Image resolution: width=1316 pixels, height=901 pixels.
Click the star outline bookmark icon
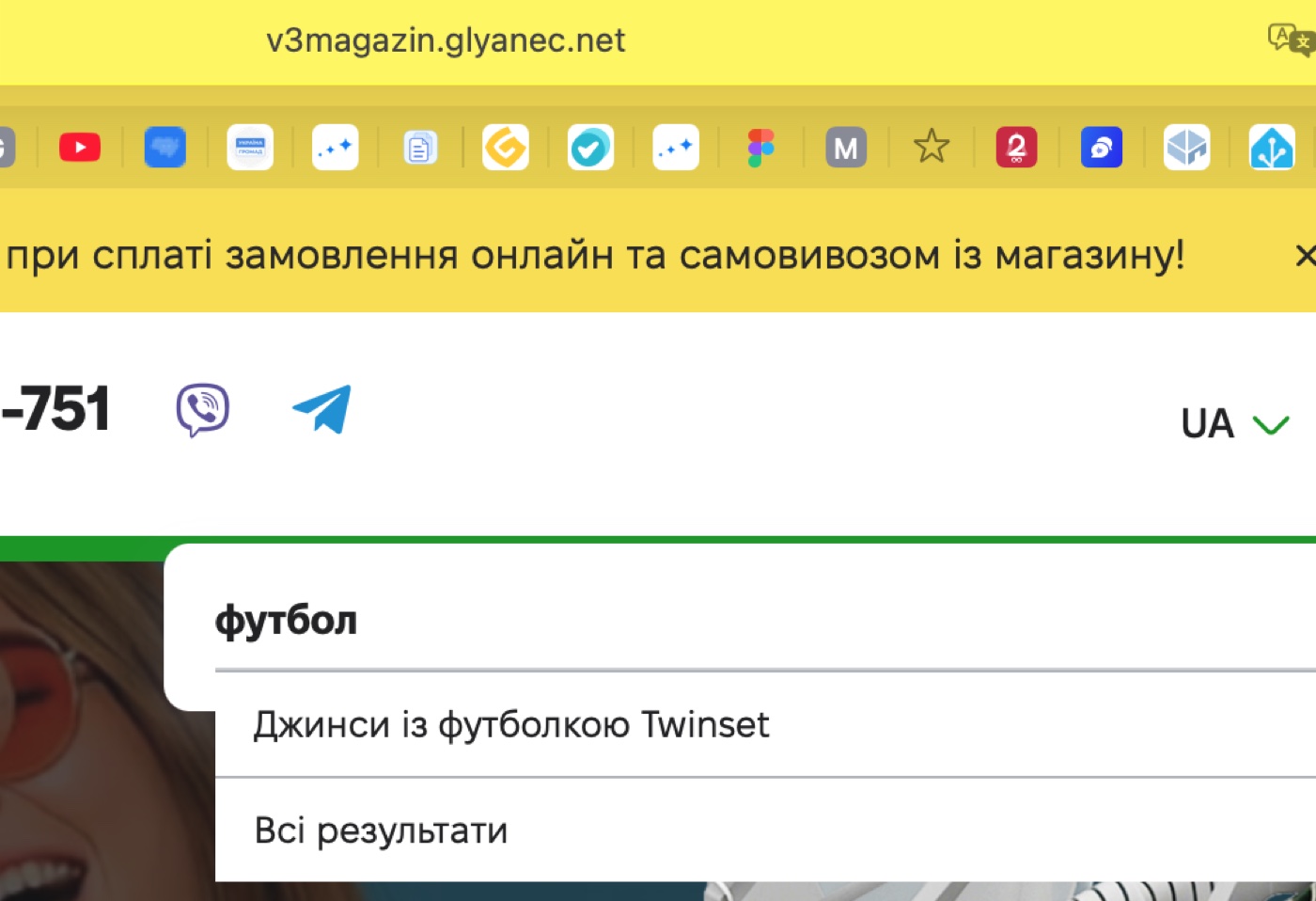932,148
